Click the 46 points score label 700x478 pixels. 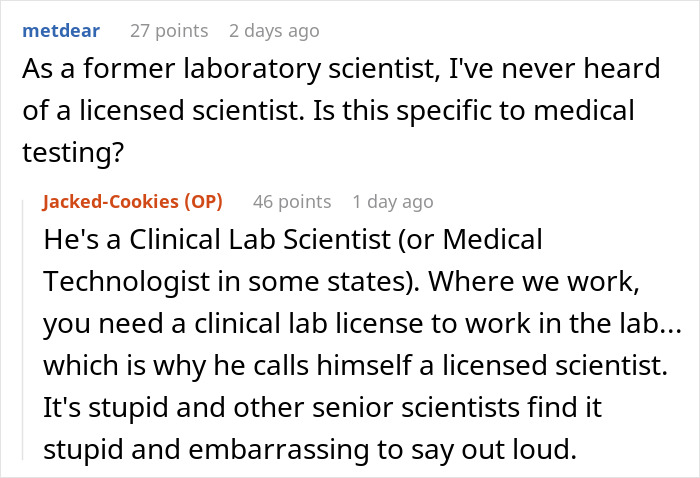[291, 202]
